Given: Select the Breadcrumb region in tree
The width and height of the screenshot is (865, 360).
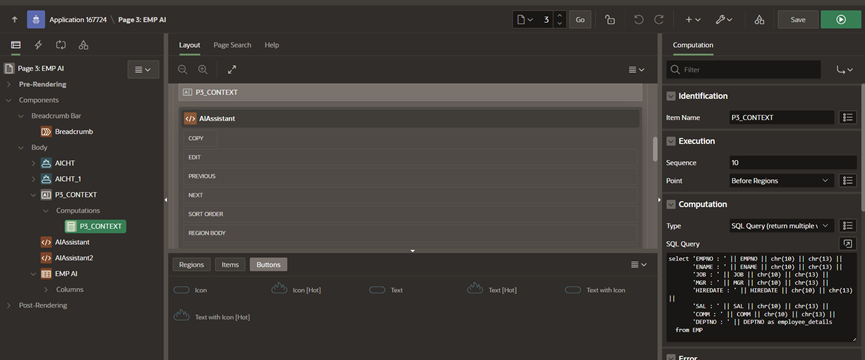Looking at the screenshot, I should point(74,132).
